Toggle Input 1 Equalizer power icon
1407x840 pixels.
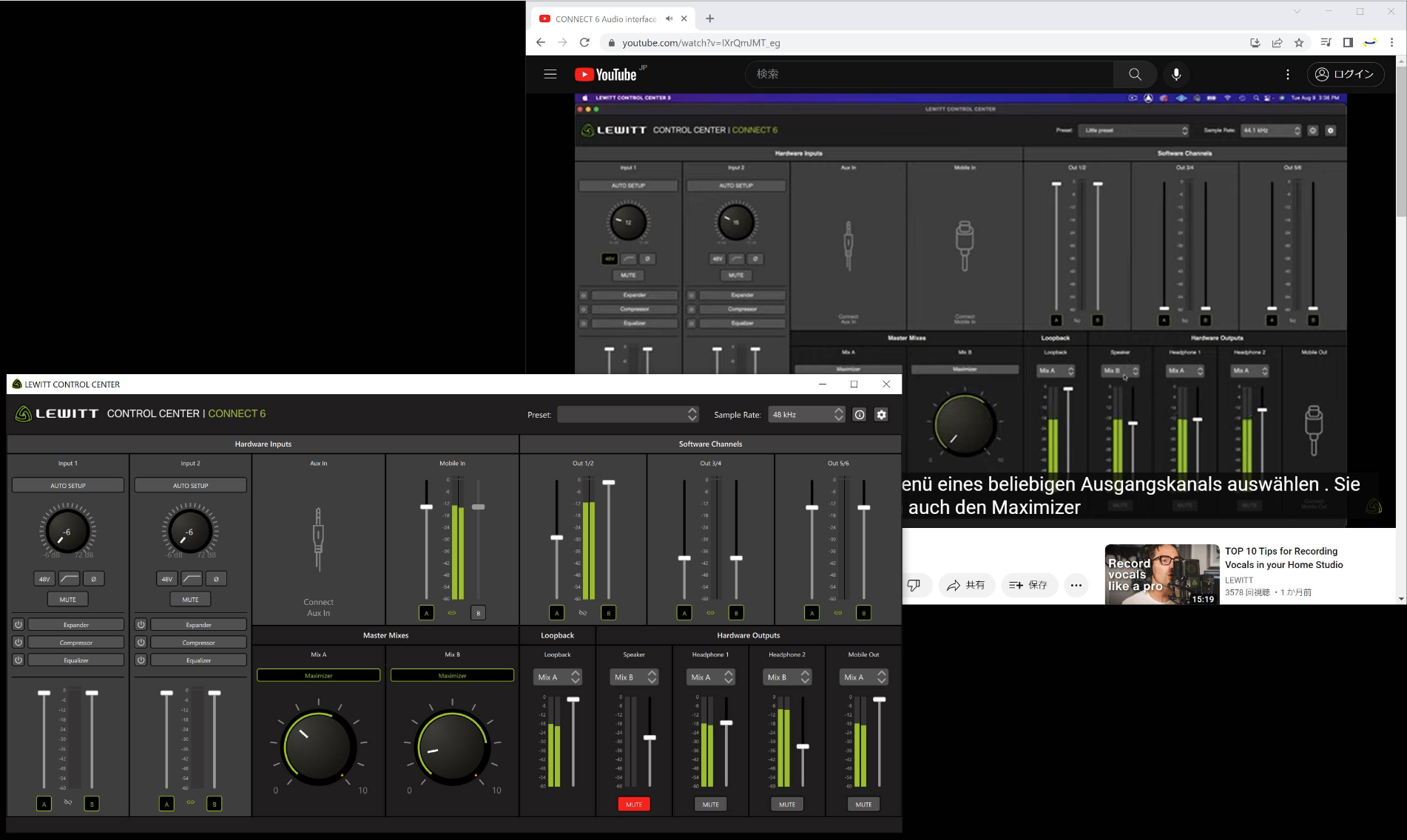click(x=18, y=660)
